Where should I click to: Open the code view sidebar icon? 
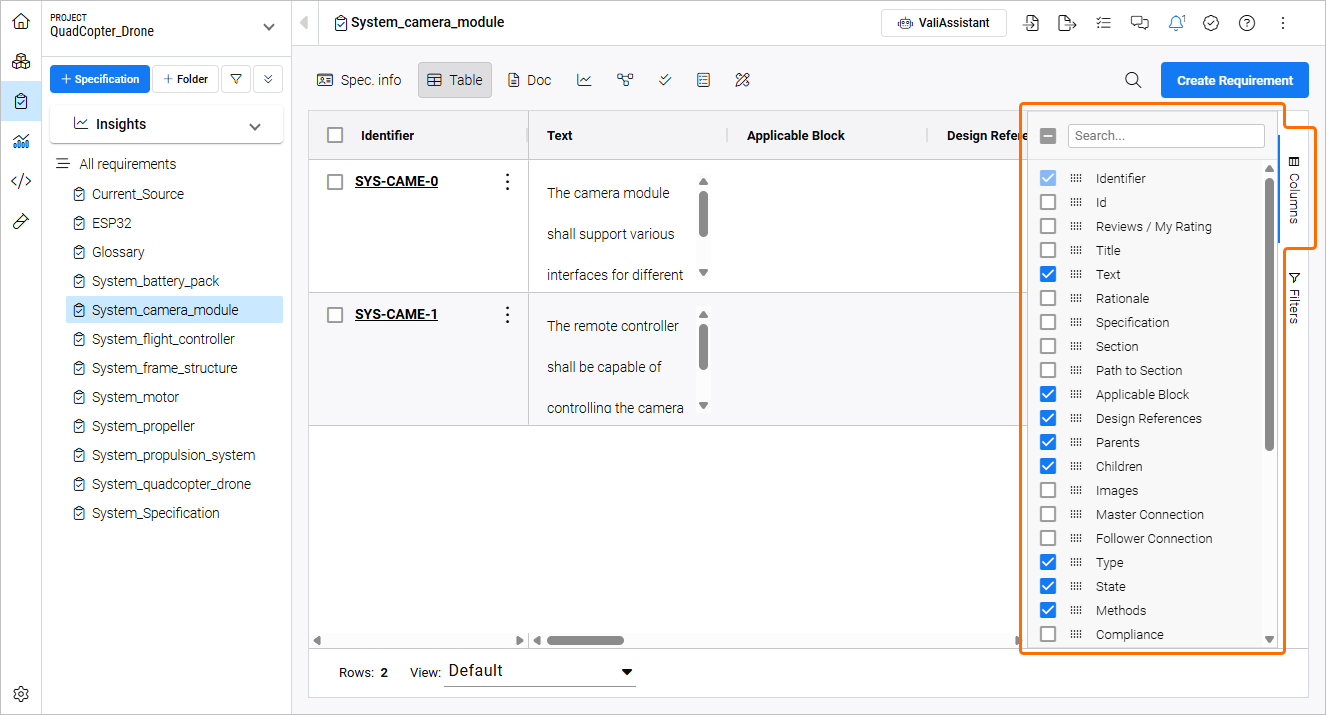21,181
